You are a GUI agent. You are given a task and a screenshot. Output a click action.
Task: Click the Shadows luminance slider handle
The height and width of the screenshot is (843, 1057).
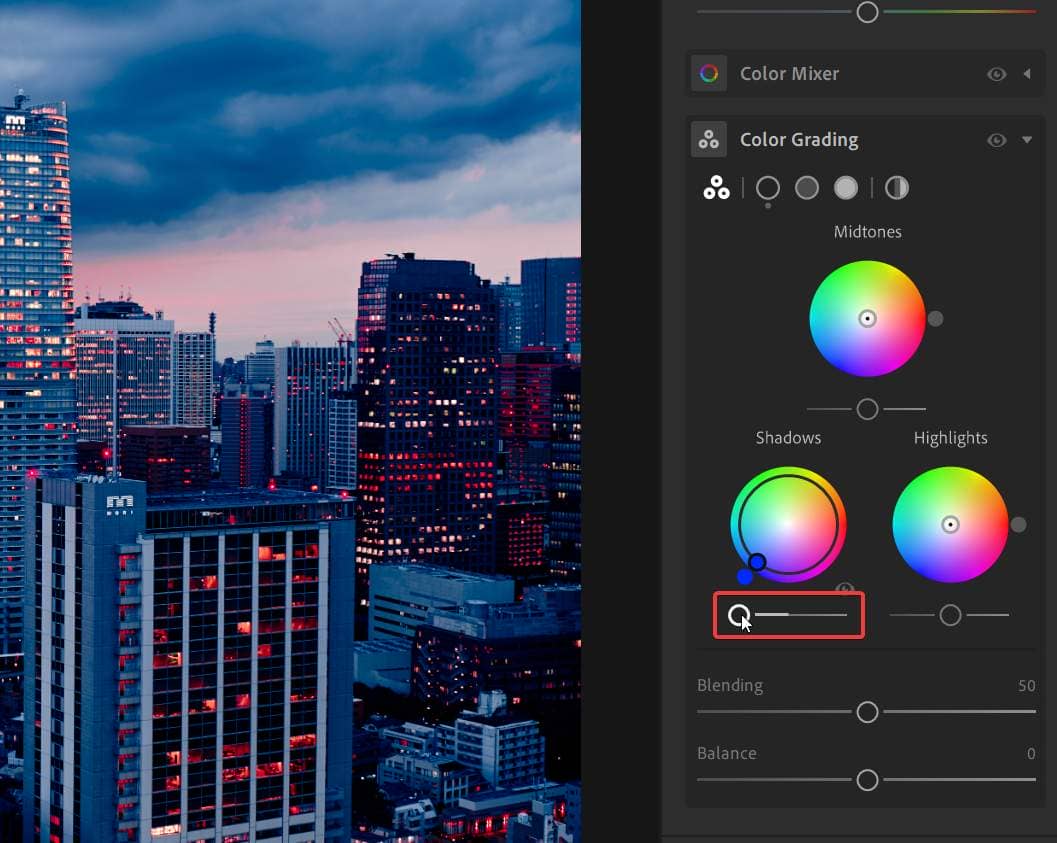click(x=739, y=615)
